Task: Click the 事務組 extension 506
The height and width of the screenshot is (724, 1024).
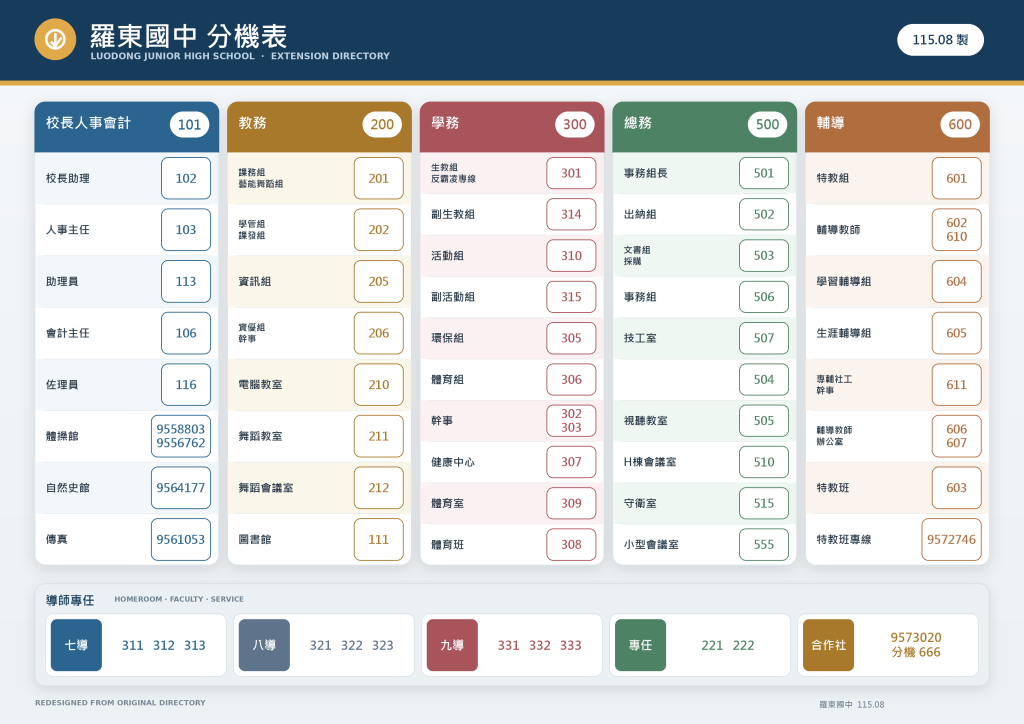Action: pyautogui.click(x=764, y=296)
